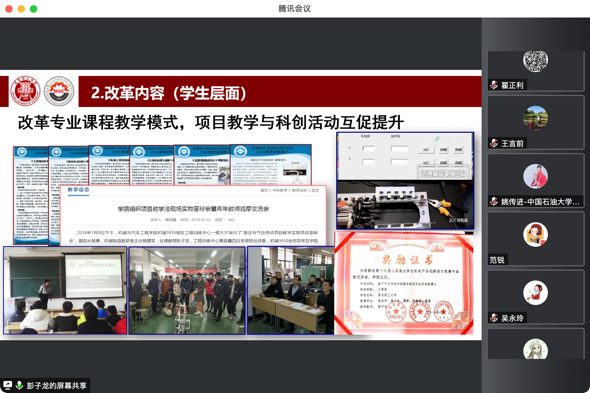Click the green microphone icon in the sharing bar

click(x=20, y=385)
